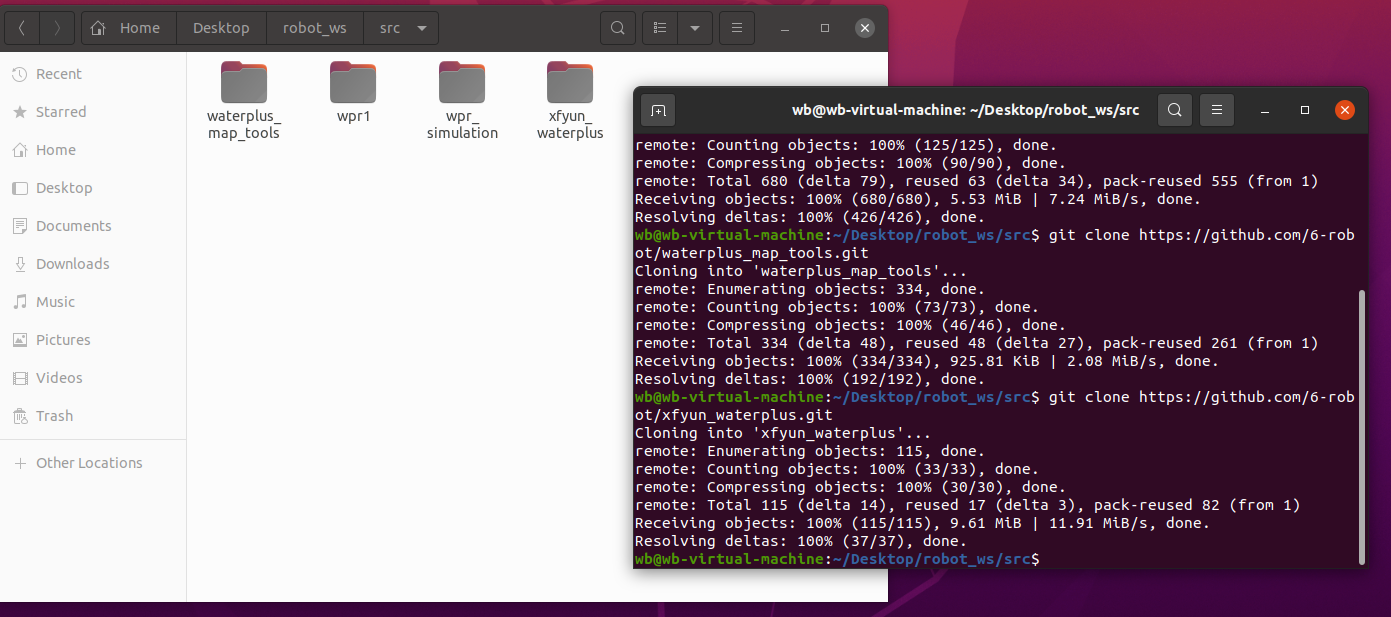Open Files hamburger menu
Viewport: 1391px width, 617px height.
[x=737, y=28]
